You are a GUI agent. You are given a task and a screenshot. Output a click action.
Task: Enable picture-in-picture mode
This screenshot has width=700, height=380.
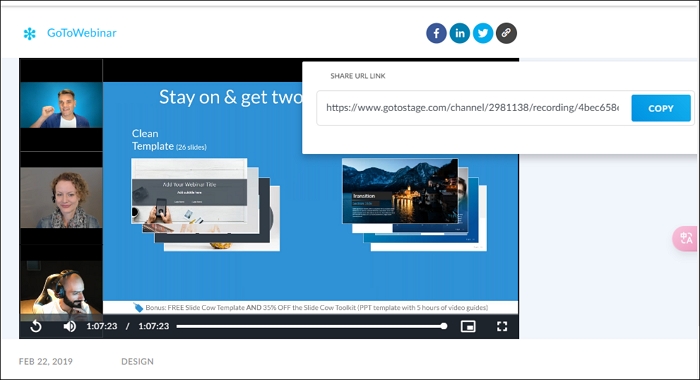point(468,326)
